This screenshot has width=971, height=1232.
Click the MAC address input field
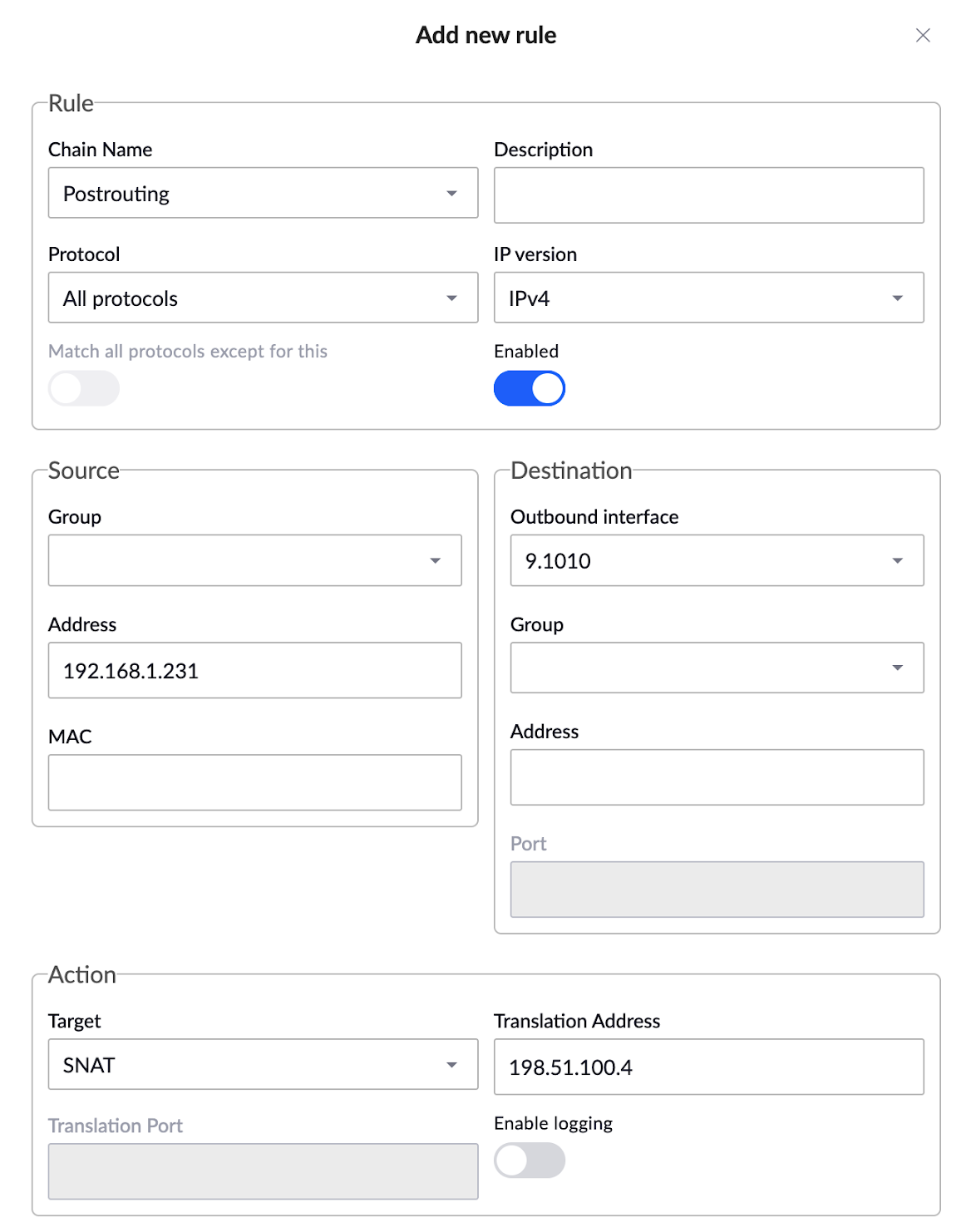click(254, 781)
